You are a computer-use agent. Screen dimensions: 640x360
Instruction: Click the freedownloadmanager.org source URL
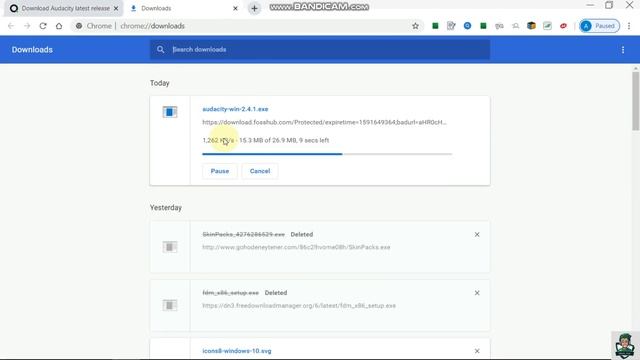(299, 305)
